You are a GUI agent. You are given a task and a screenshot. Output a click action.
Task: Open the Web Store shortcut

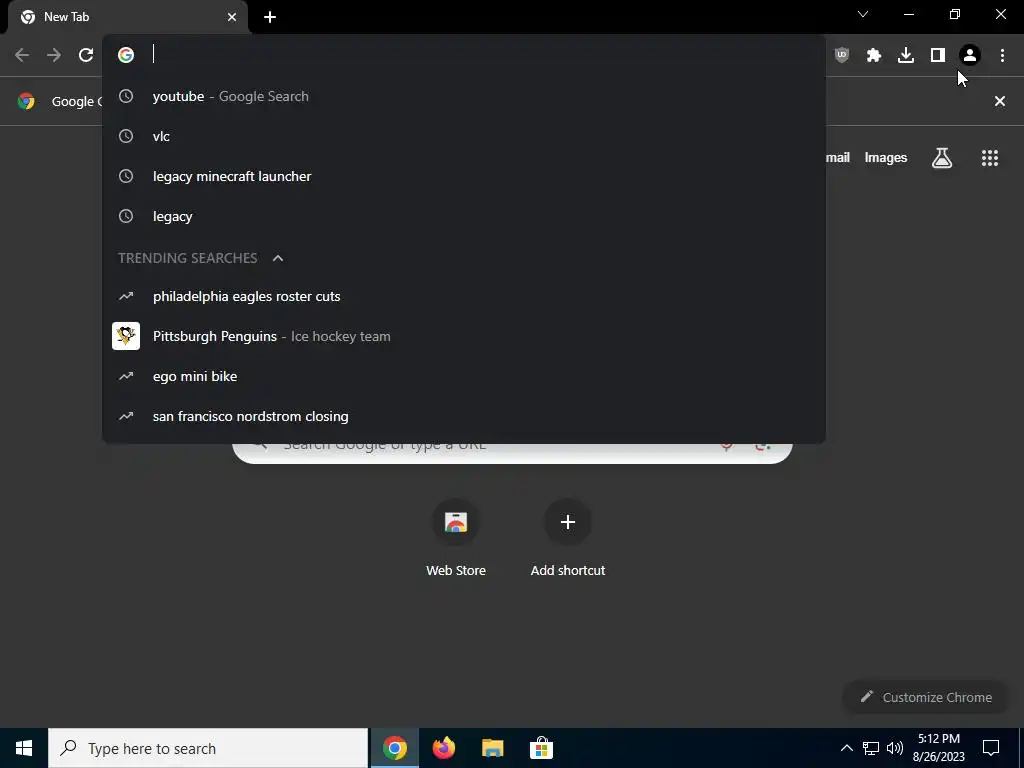[456, 538]
